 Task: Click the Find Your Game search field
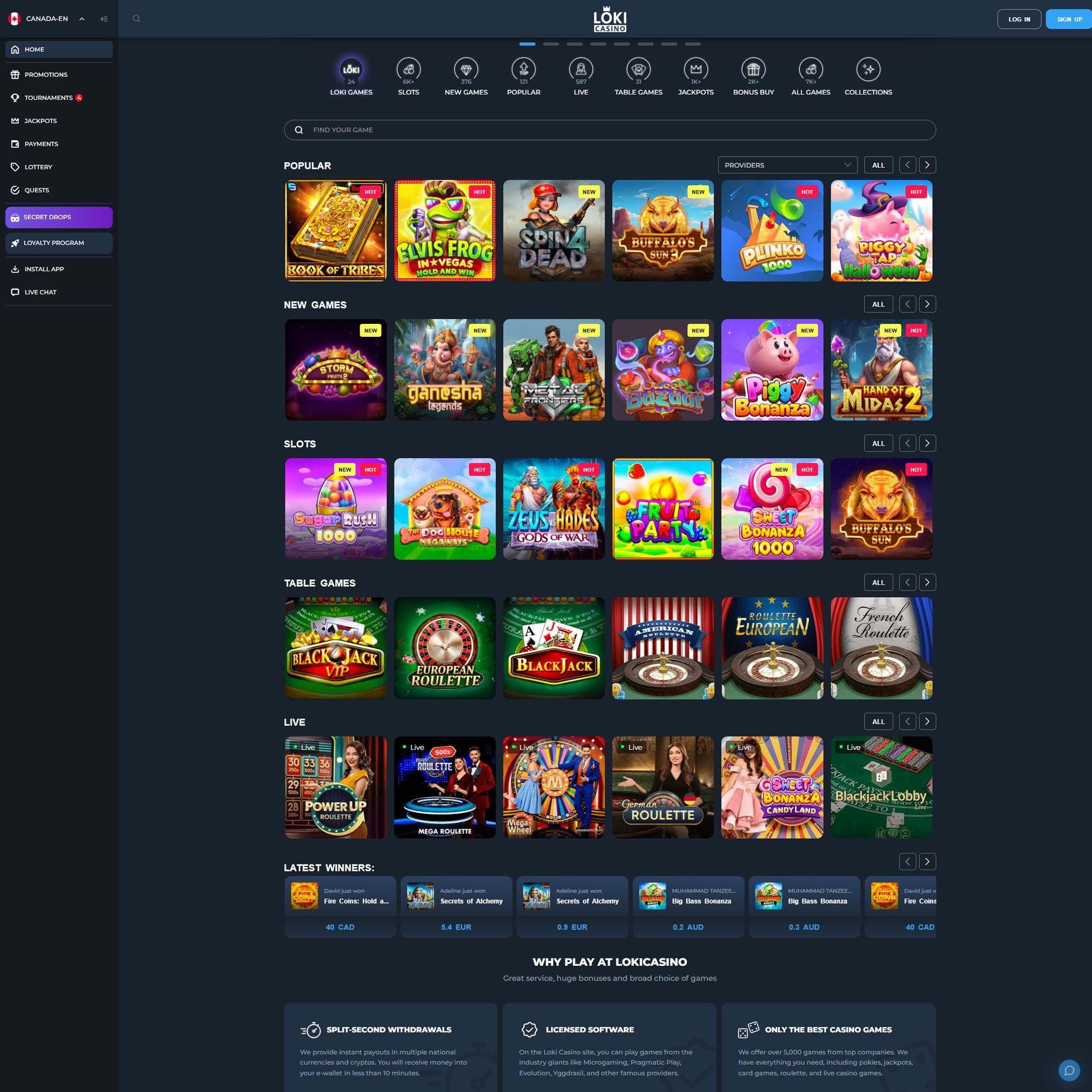coord(609,130)
